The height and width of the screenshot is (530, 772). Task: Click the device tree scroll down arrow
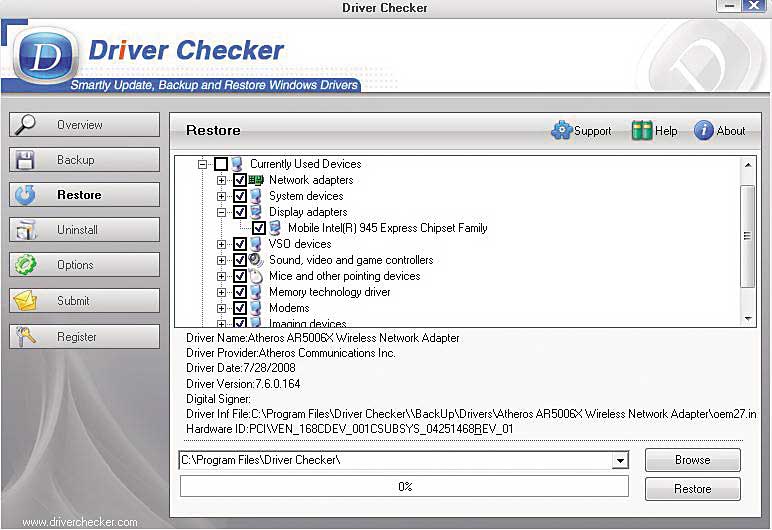coord(748,319)
